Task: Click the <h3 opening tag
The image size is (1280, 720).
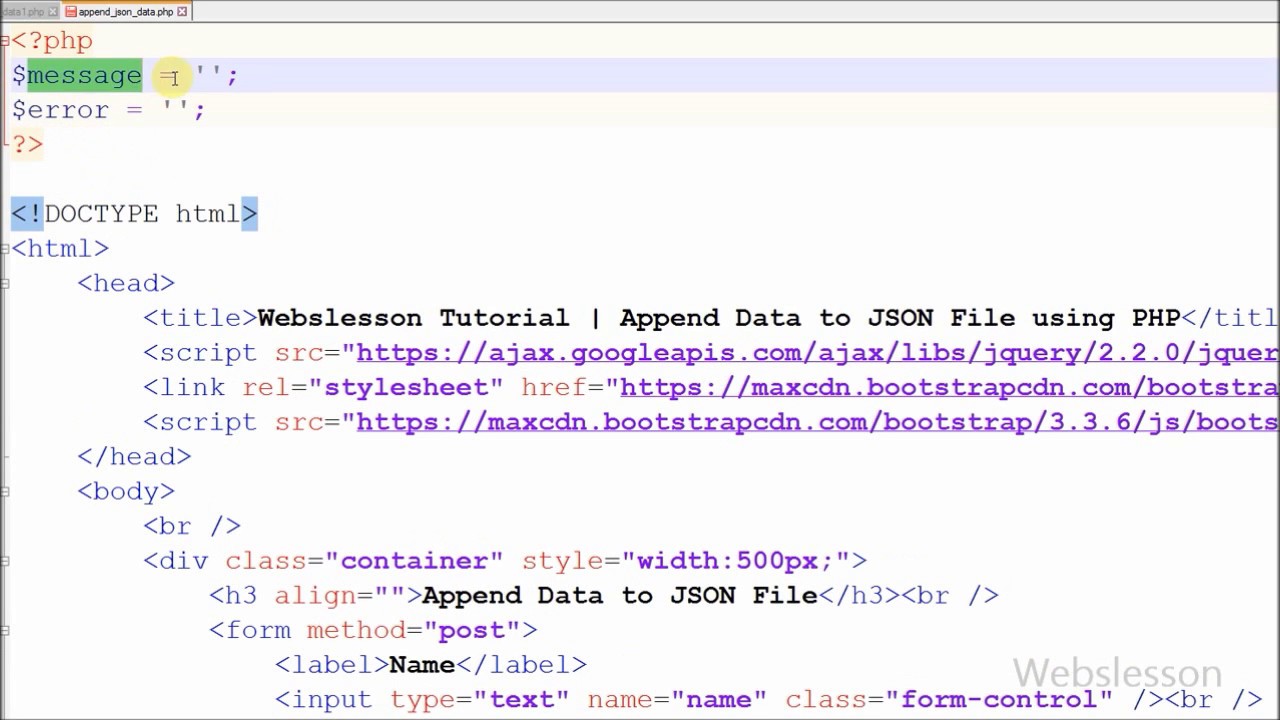Action: pos(233,596)
